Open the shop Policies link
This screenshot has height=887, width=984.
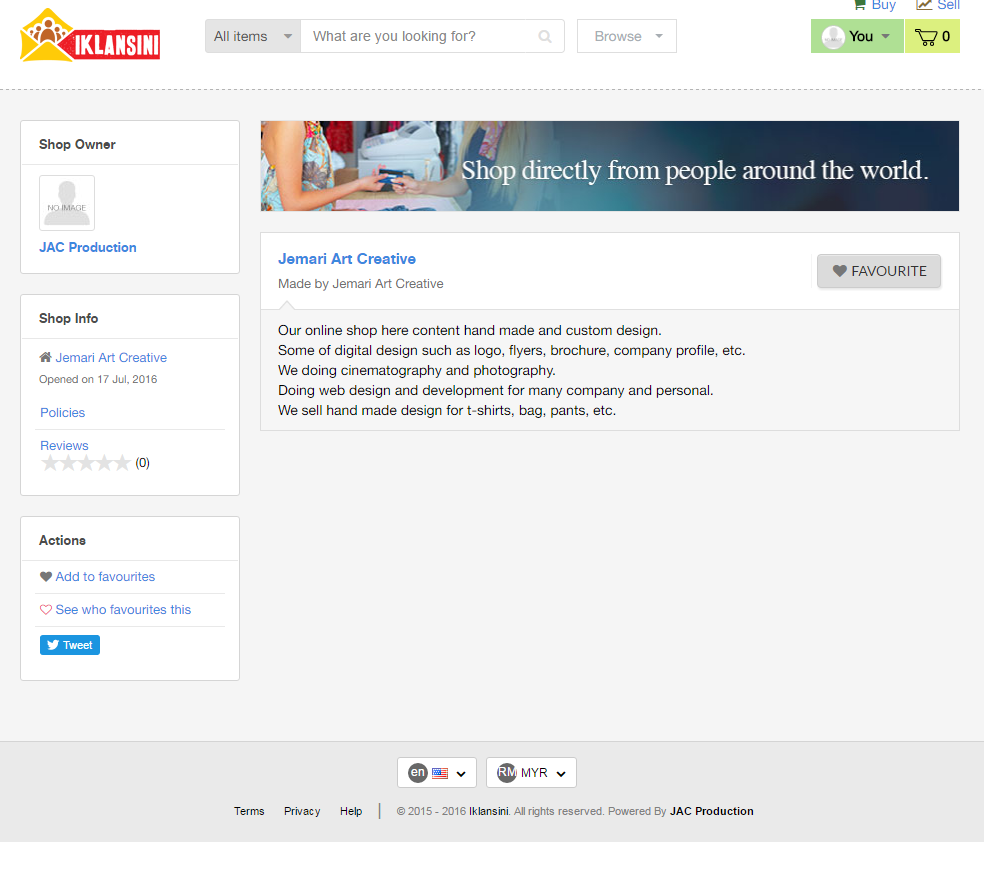pos(63,412)
